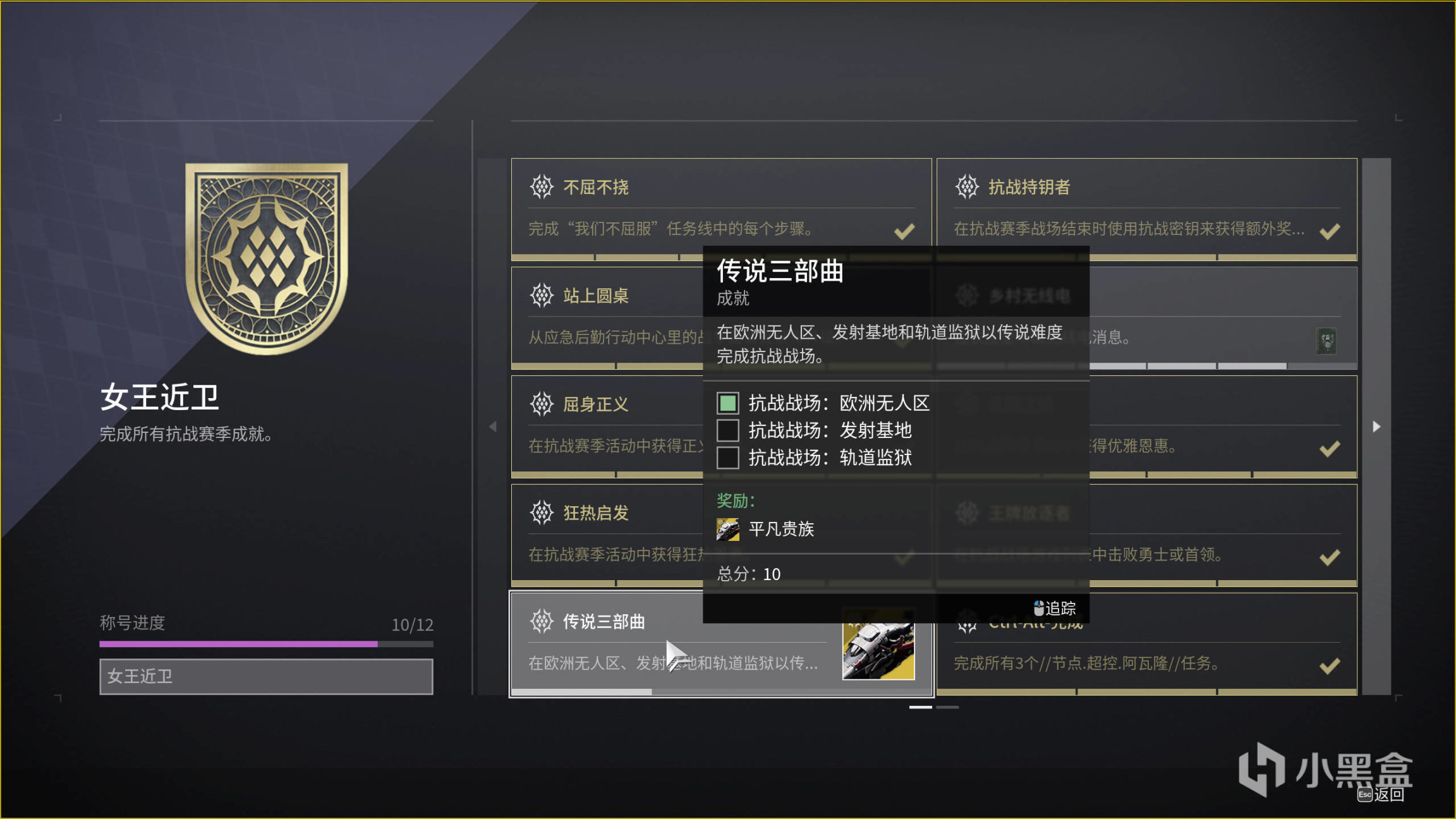Viewport: 1456px width, 819px height.
Task: Select the 不屈不挠 triumph icon
Action: click(542, 186)
